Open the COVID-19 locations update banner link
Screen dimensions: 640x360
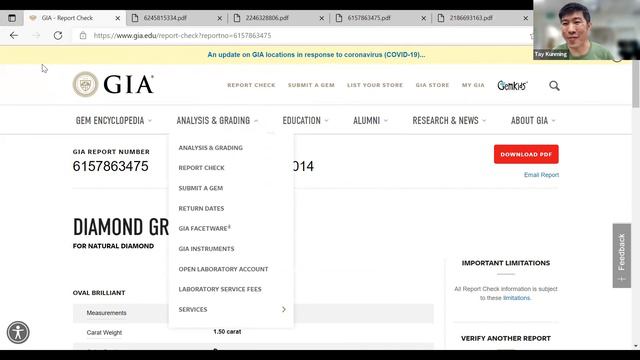pyautogui.click(x=316, y=55)
